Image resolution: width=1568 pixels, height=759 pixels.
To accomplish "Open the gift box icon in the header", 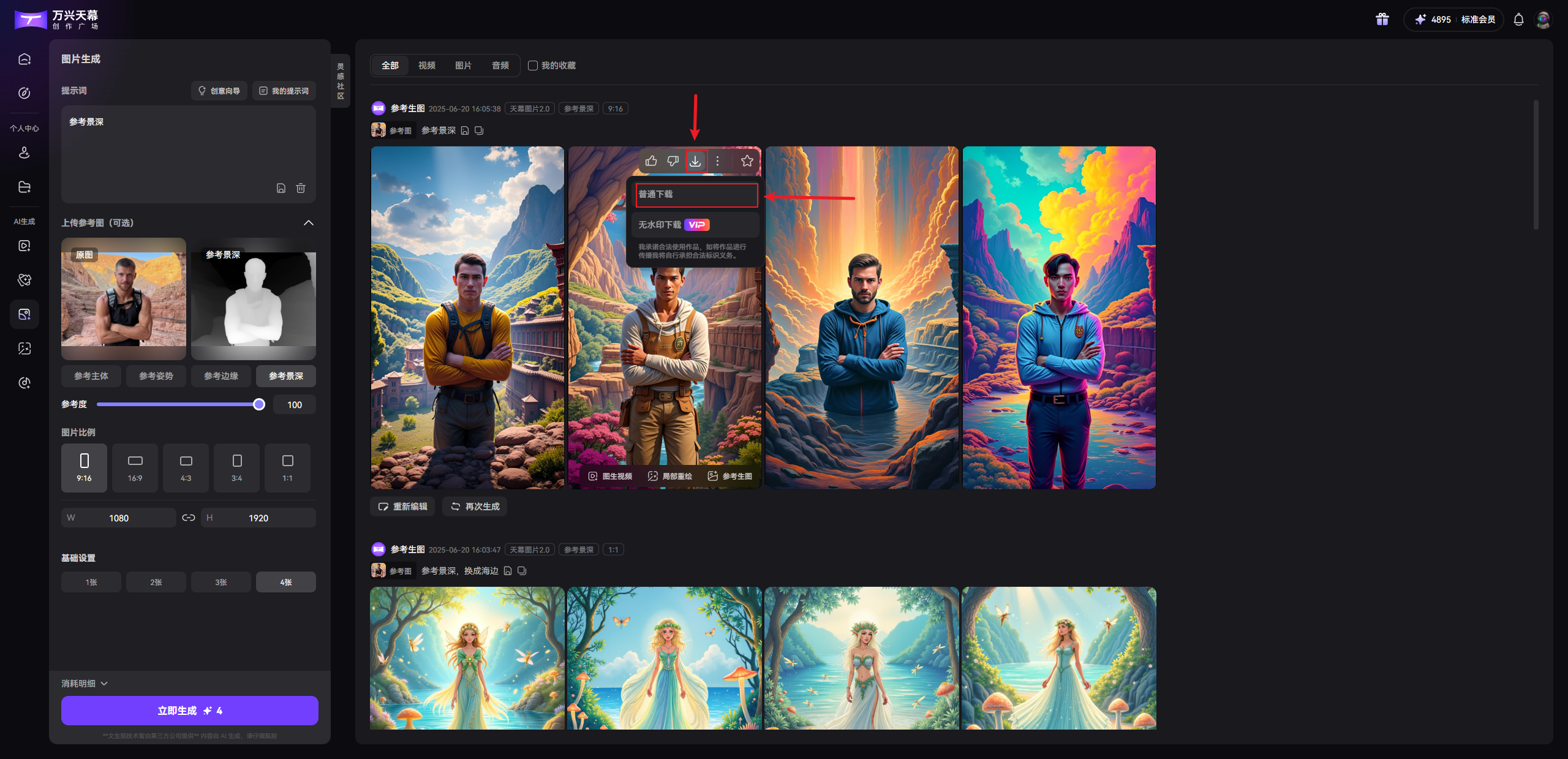I will coord(1382,20).
